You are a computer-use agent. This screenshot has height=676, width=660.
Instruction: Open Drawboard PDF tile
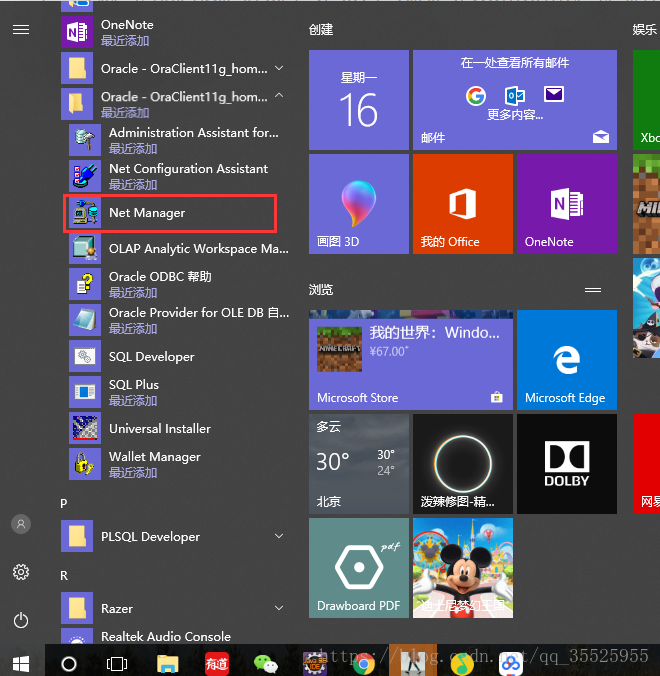pos(359,568)
